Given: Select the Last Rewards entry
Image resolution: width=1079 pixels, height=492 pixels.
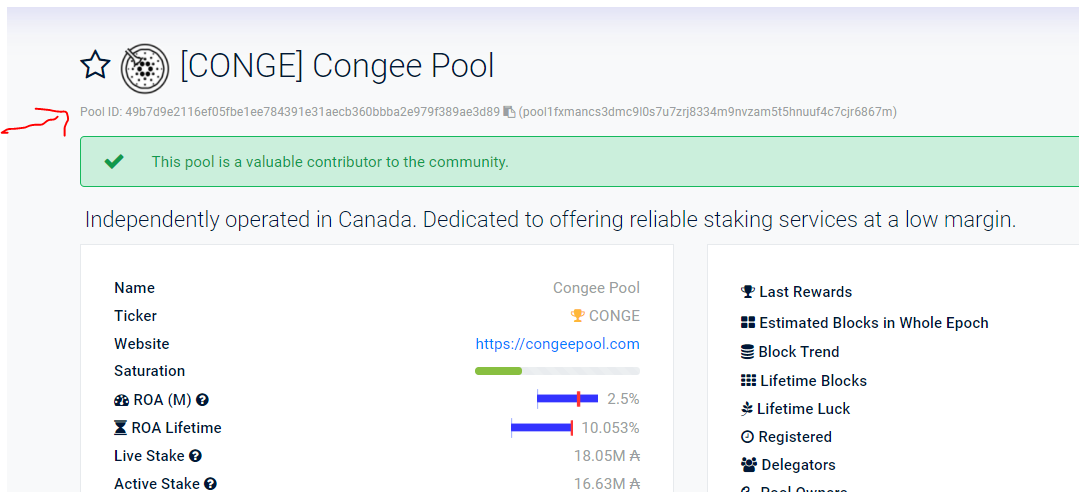Looking at the screenshot, I should pos(796,292).
